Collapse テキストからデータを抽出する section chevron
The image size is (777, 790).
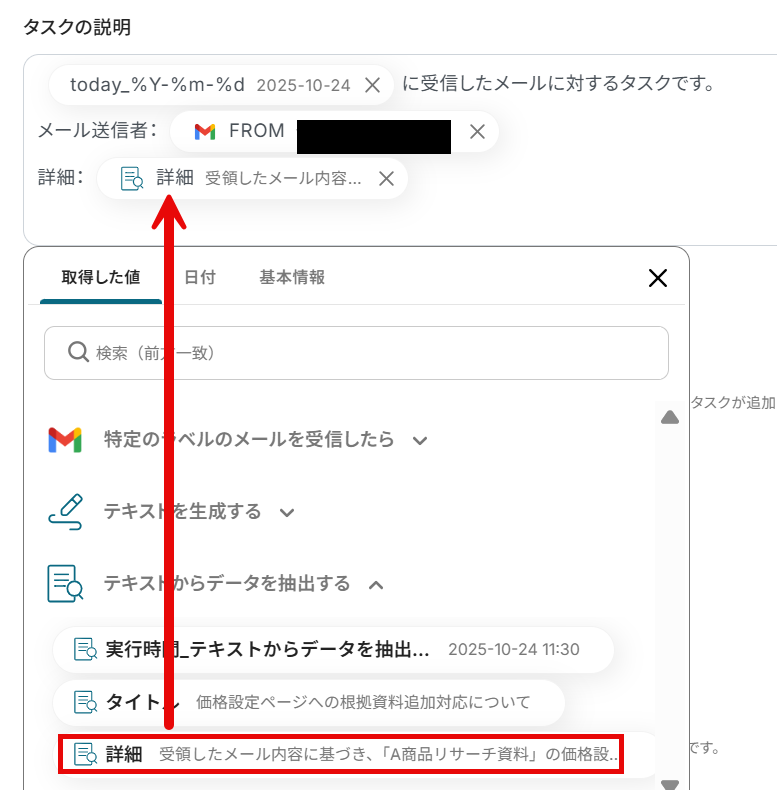pos(376,585)
